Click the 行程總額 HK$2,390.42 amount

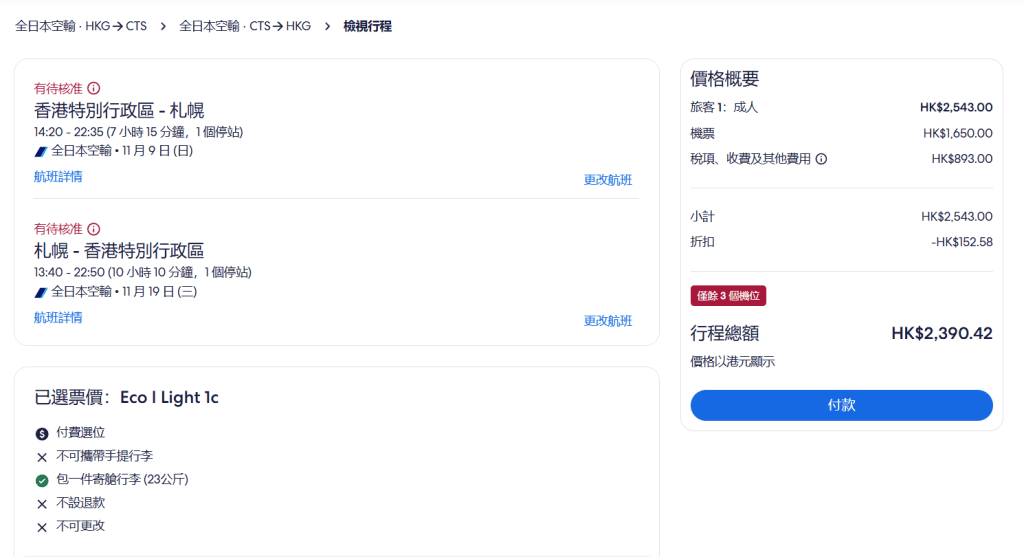[x=941, y=334]
